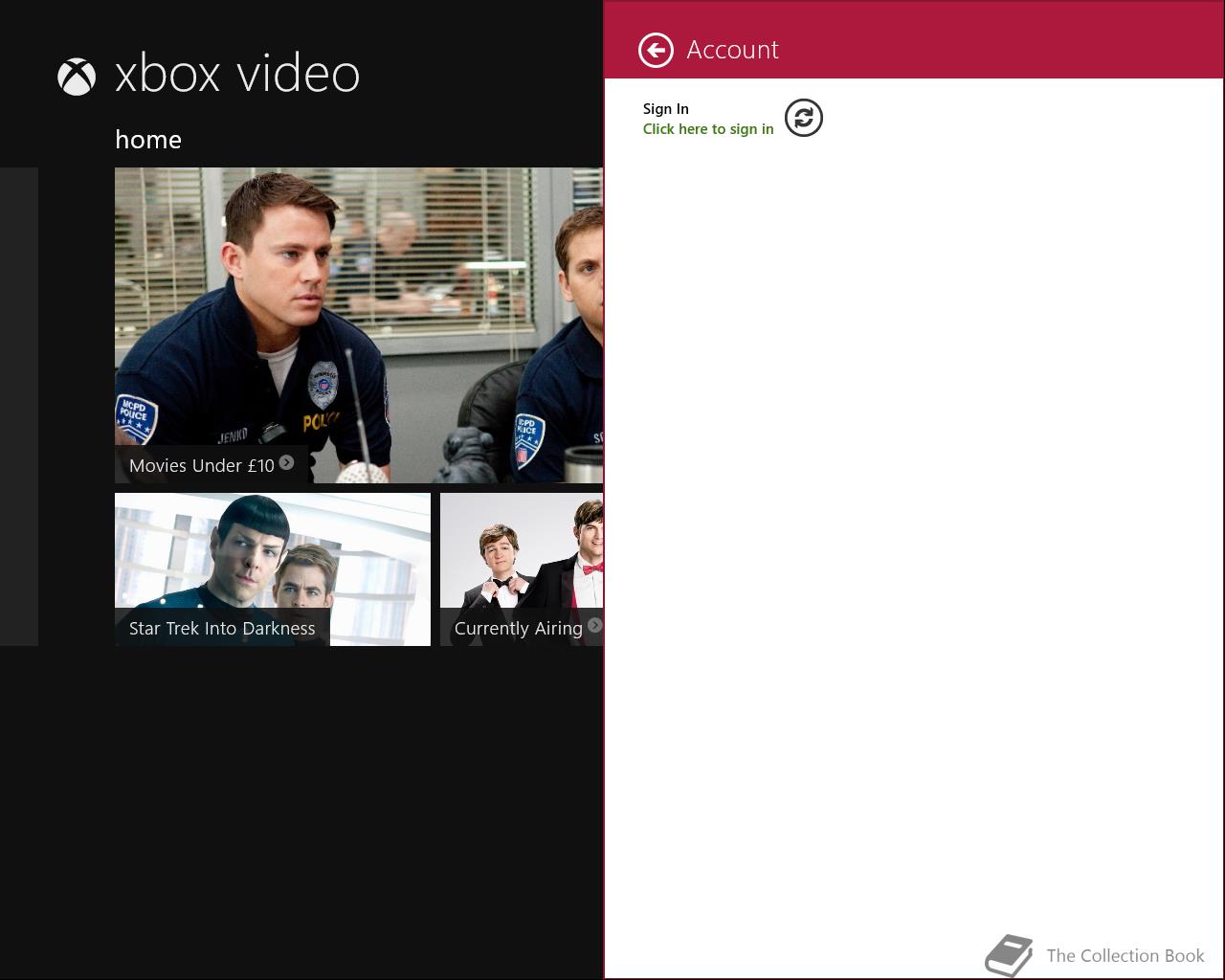Click here to sign in link
The width and height of the screenshot is (1225, 980).
708,129
